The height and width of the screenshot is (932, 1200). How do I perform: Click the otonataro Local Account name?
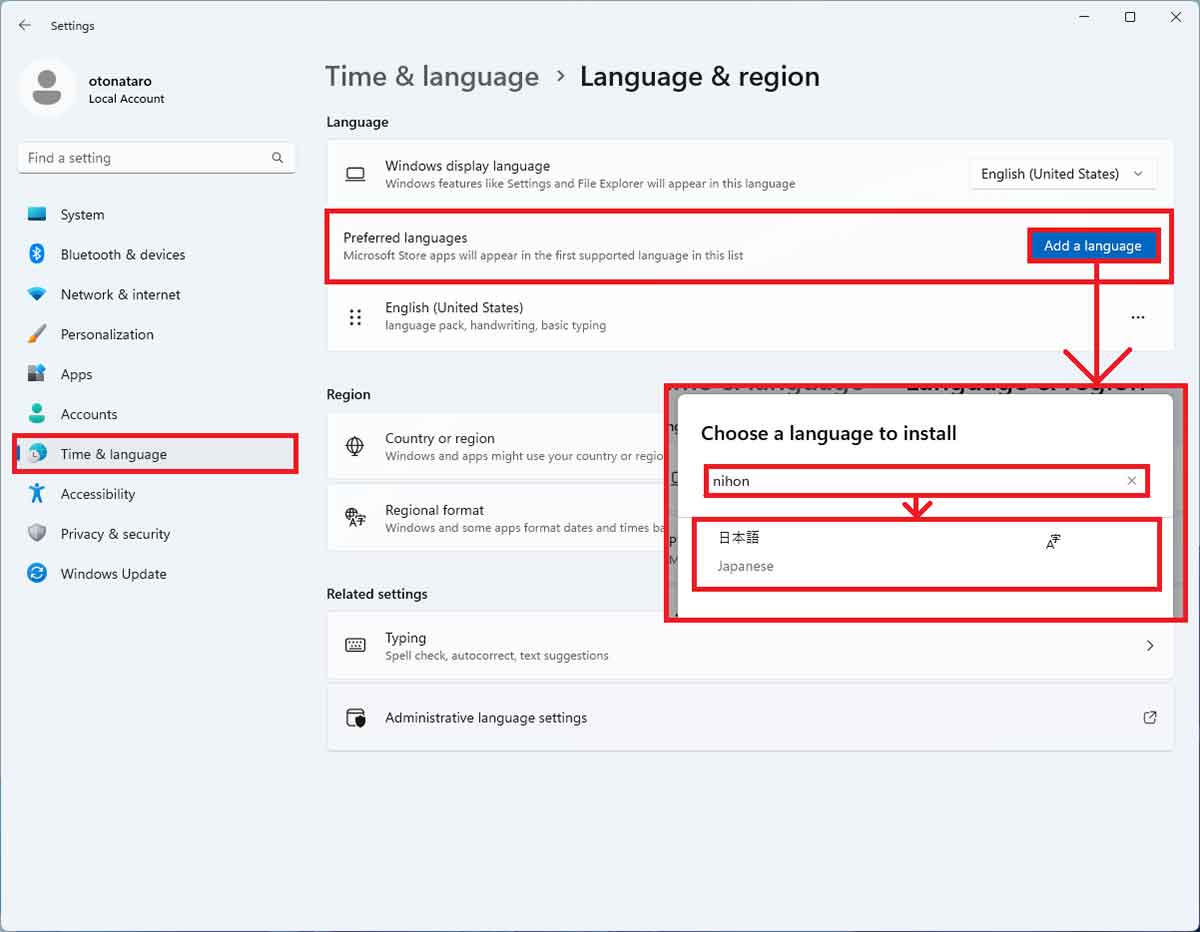click(126, 89)
